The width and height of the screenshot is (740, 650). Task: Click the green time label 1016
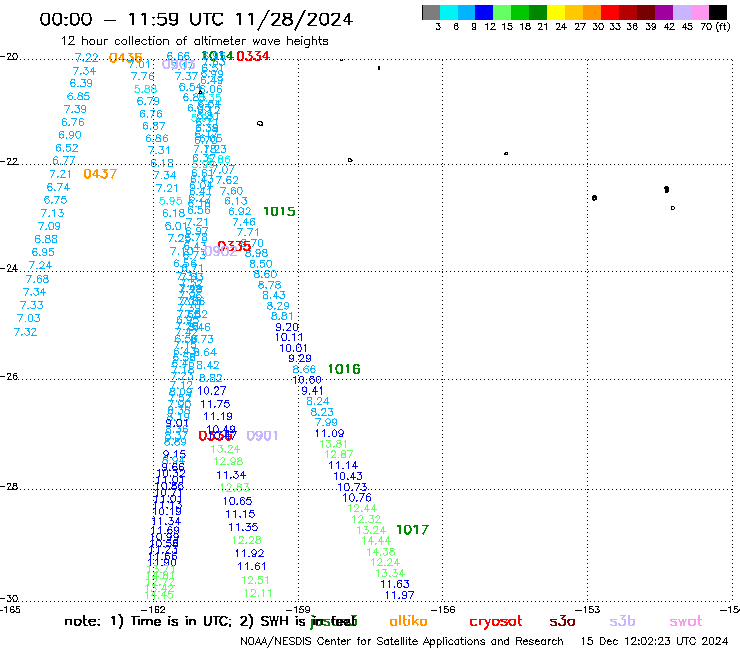(344, 369)
